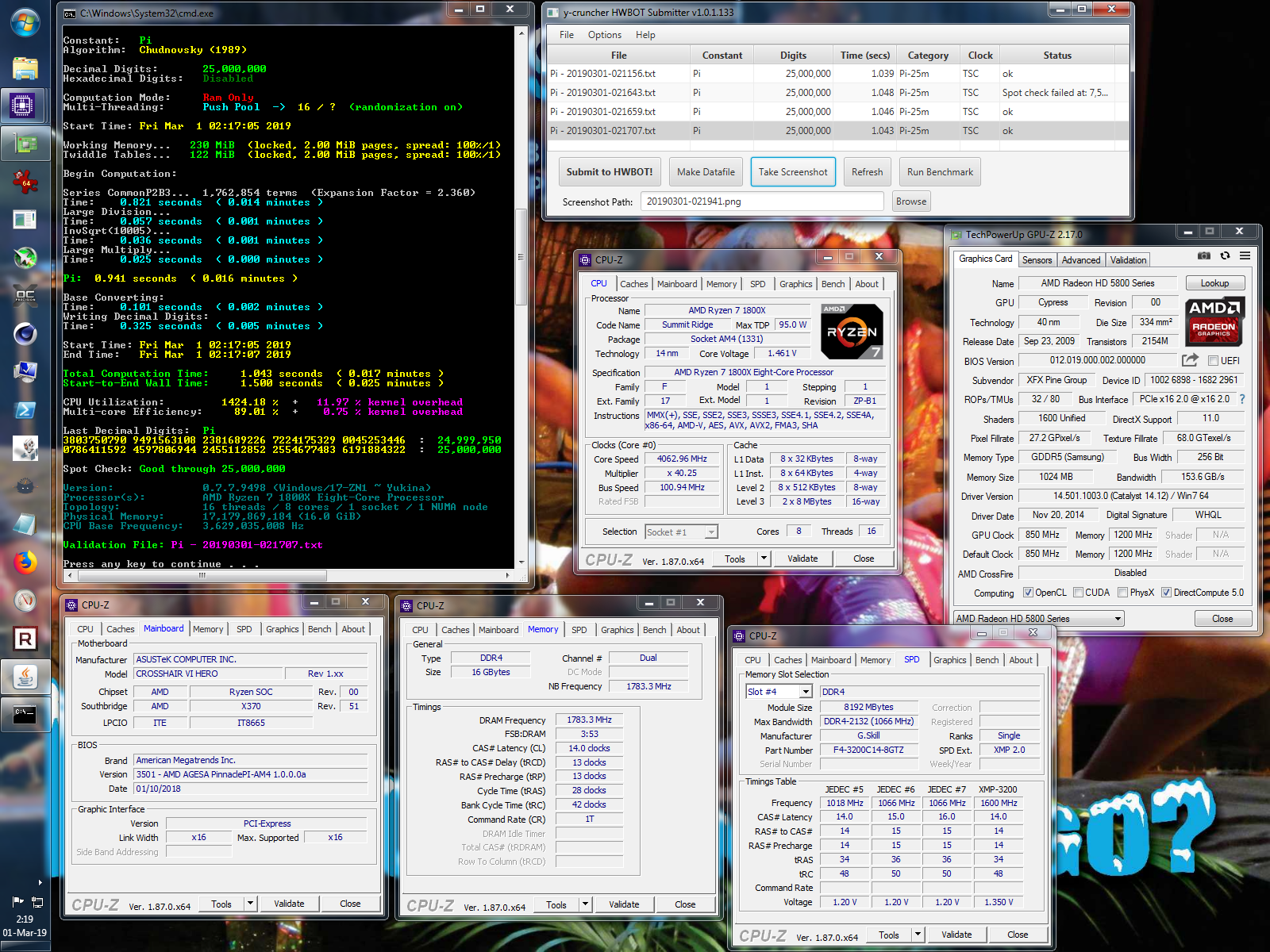This screenshot has width=1270, height=952.
Task: Click the network tray icon
Action: pyautogui.click(x=37, y=902)
